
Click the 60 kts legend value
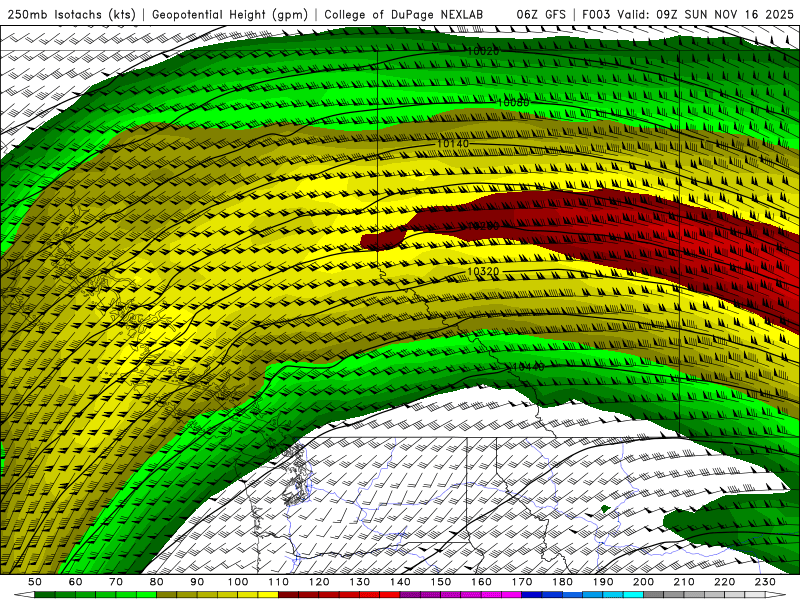pos(75,582)
